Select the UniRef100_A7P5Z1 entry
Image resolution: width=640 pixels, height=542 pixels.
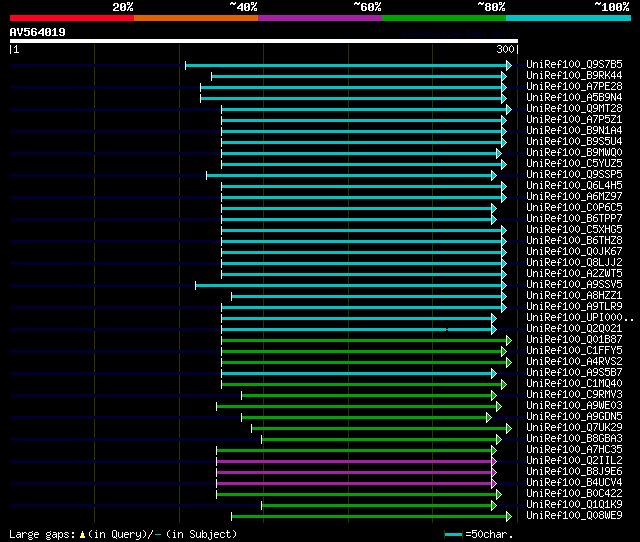coord(574,120)
